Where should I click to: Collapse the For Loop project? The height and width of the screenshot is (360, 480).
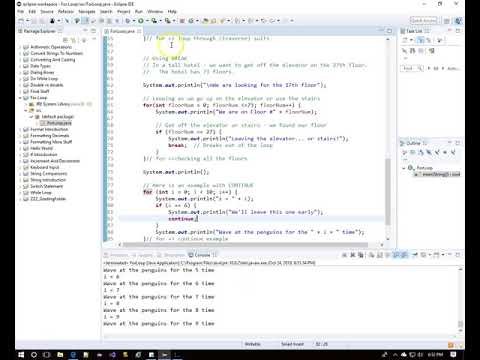tap(20, 98)
